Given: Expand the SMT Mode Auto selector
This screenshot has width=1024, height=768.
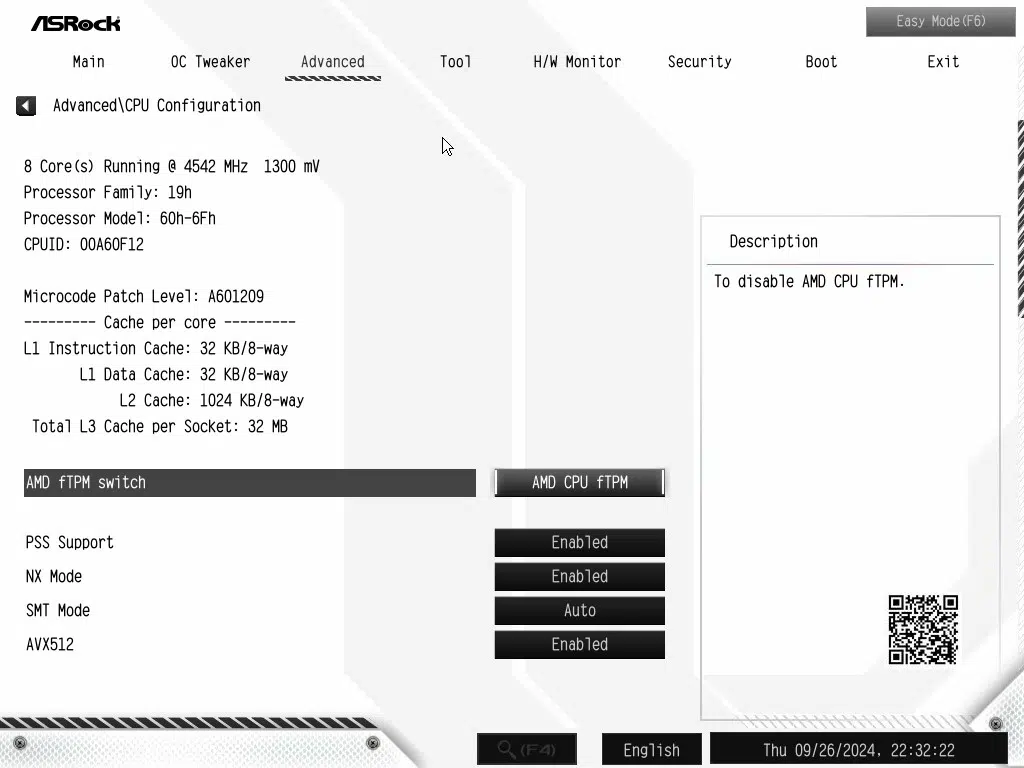Looking at the screenshot, I should click(x=579, y=611).
